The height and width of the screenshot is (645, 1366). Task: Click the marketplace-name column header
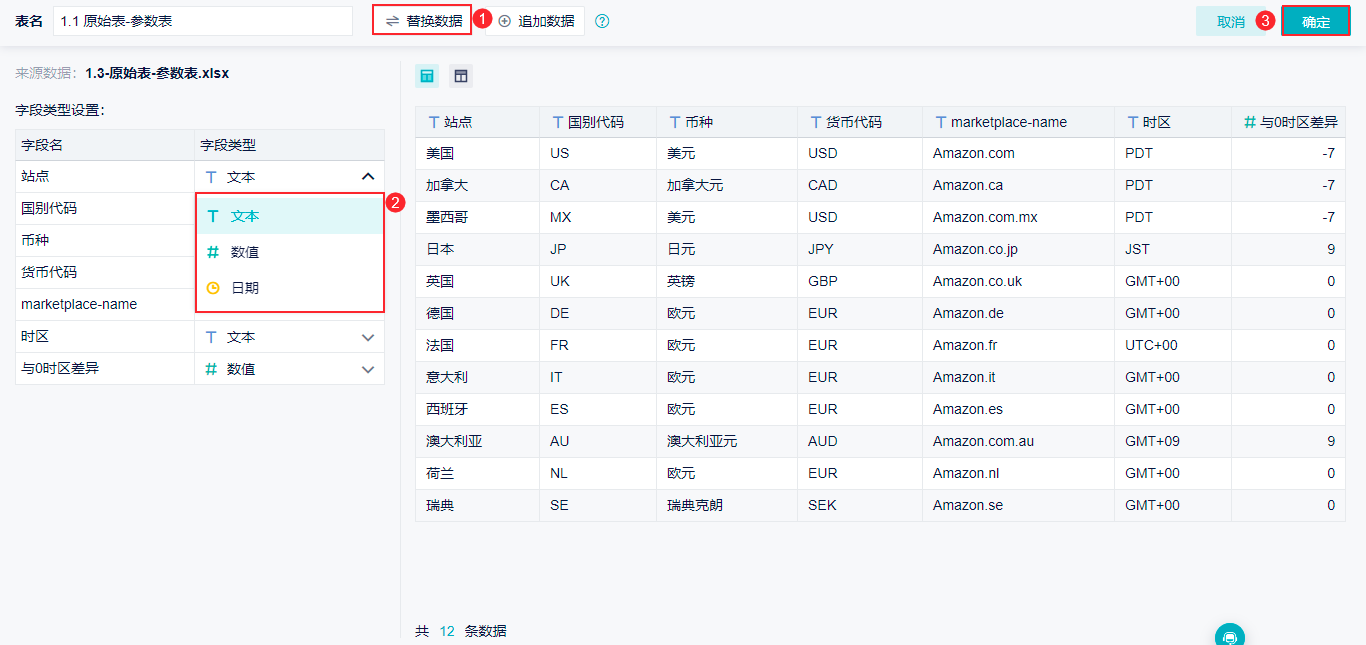click(x=1018, y=122)
